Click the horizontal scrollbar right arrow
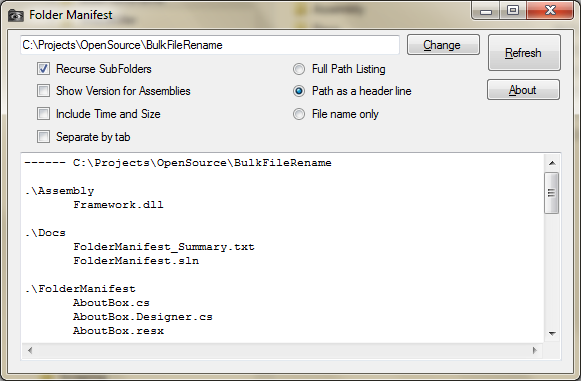 tap(534, 350)
